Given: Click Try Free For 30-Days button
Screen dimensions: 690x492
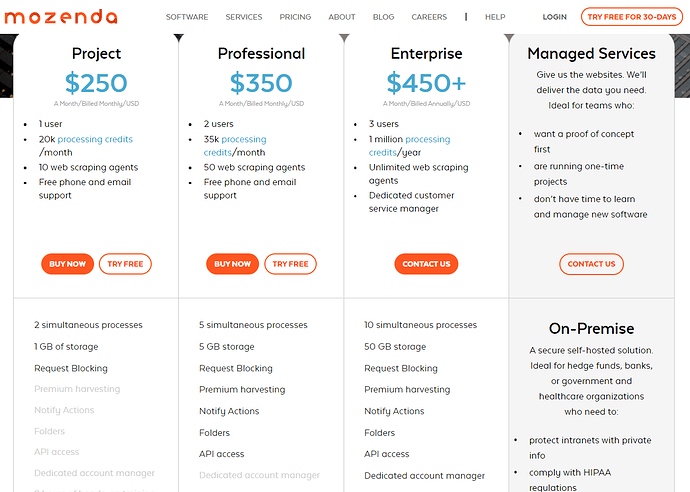Looking at the screenshot, I should point(632,17).
